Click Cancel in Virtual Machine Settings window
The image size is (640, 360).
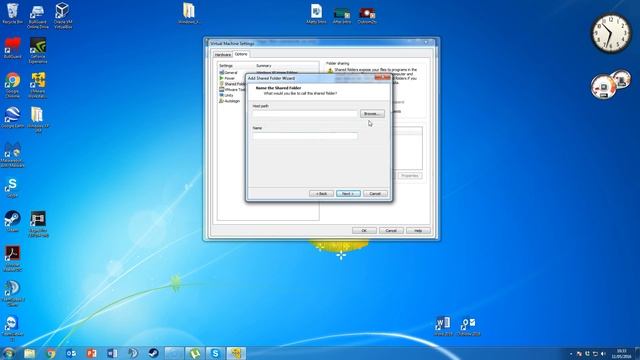click(x=391, y=231)
